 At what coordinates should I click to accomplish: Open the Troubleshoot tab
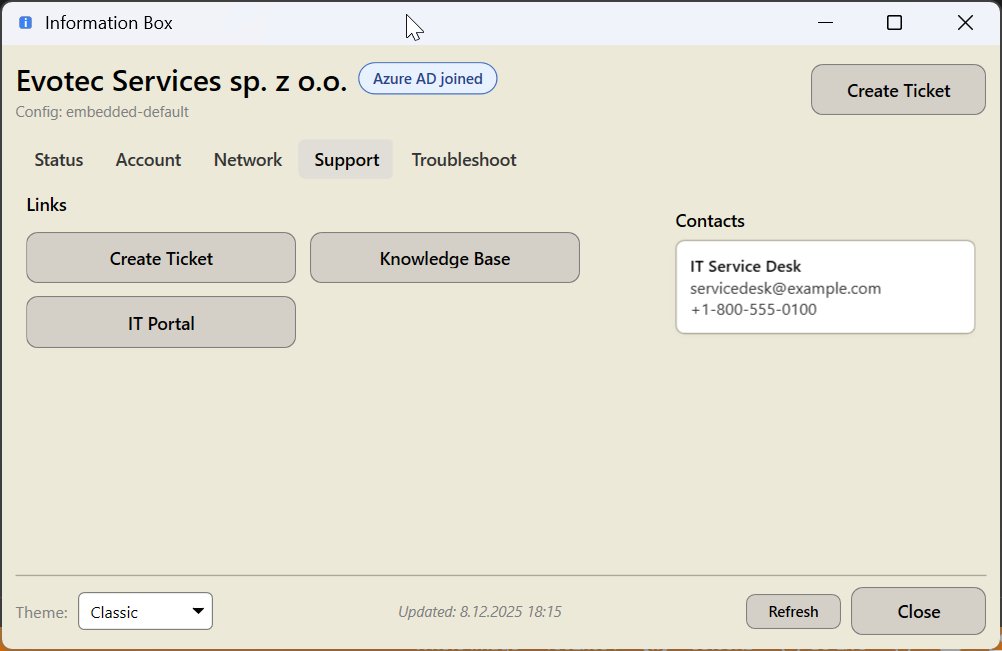464,160
